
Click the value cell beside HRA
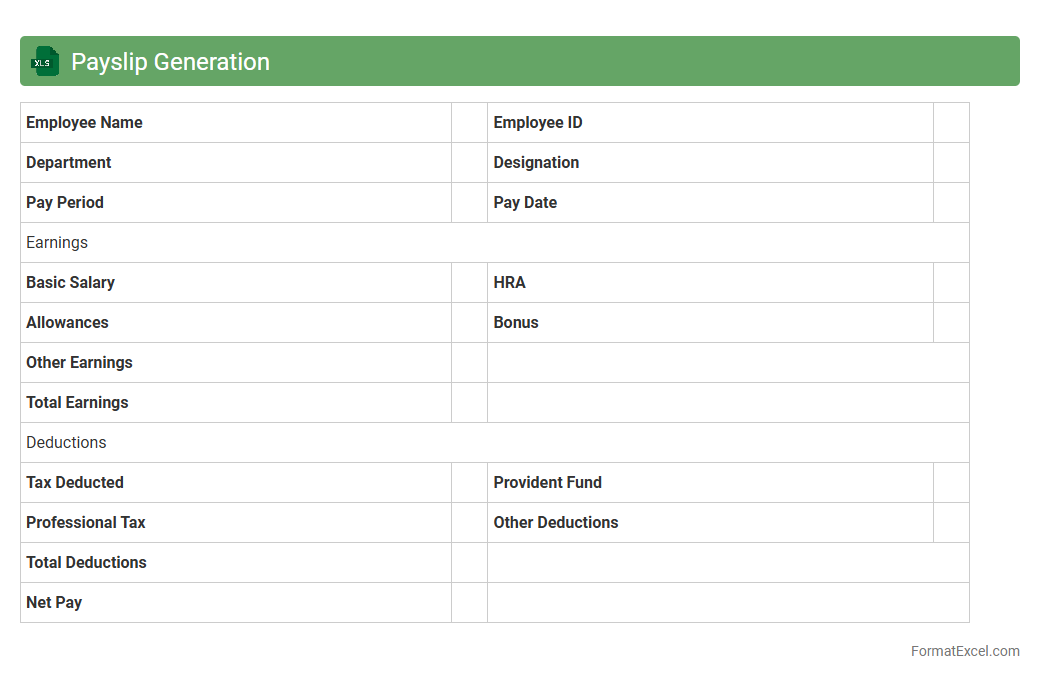[x=951, y=283]
